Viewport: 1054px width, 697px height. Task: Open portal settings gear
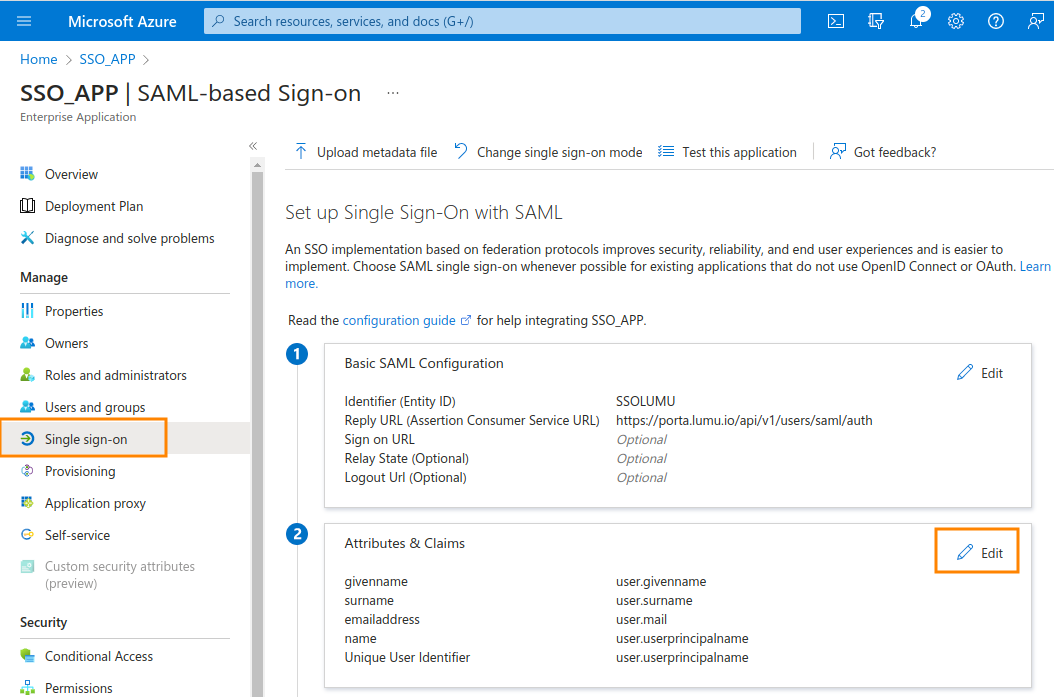[956, 21]
